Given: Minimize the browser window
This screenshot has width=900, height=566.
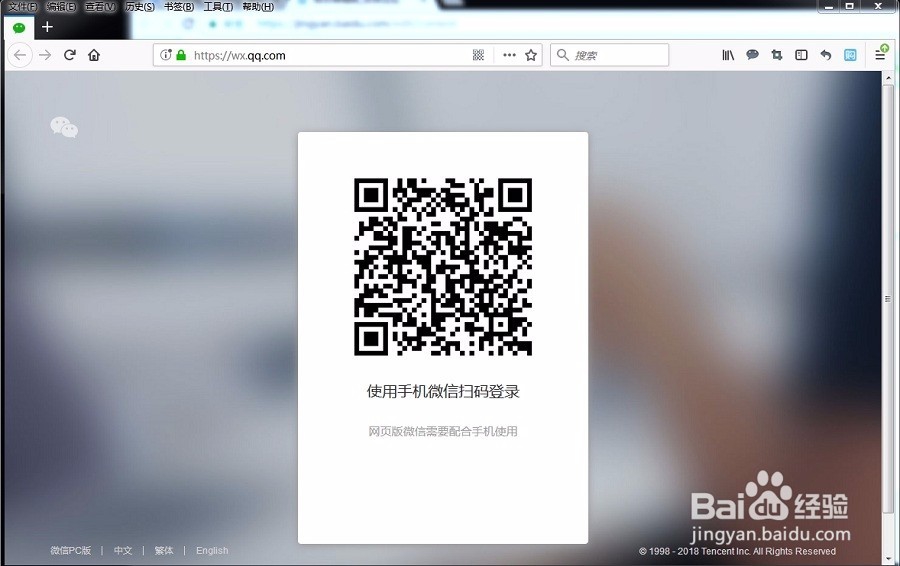Looking at the screenshot, I should pos(828,6).
